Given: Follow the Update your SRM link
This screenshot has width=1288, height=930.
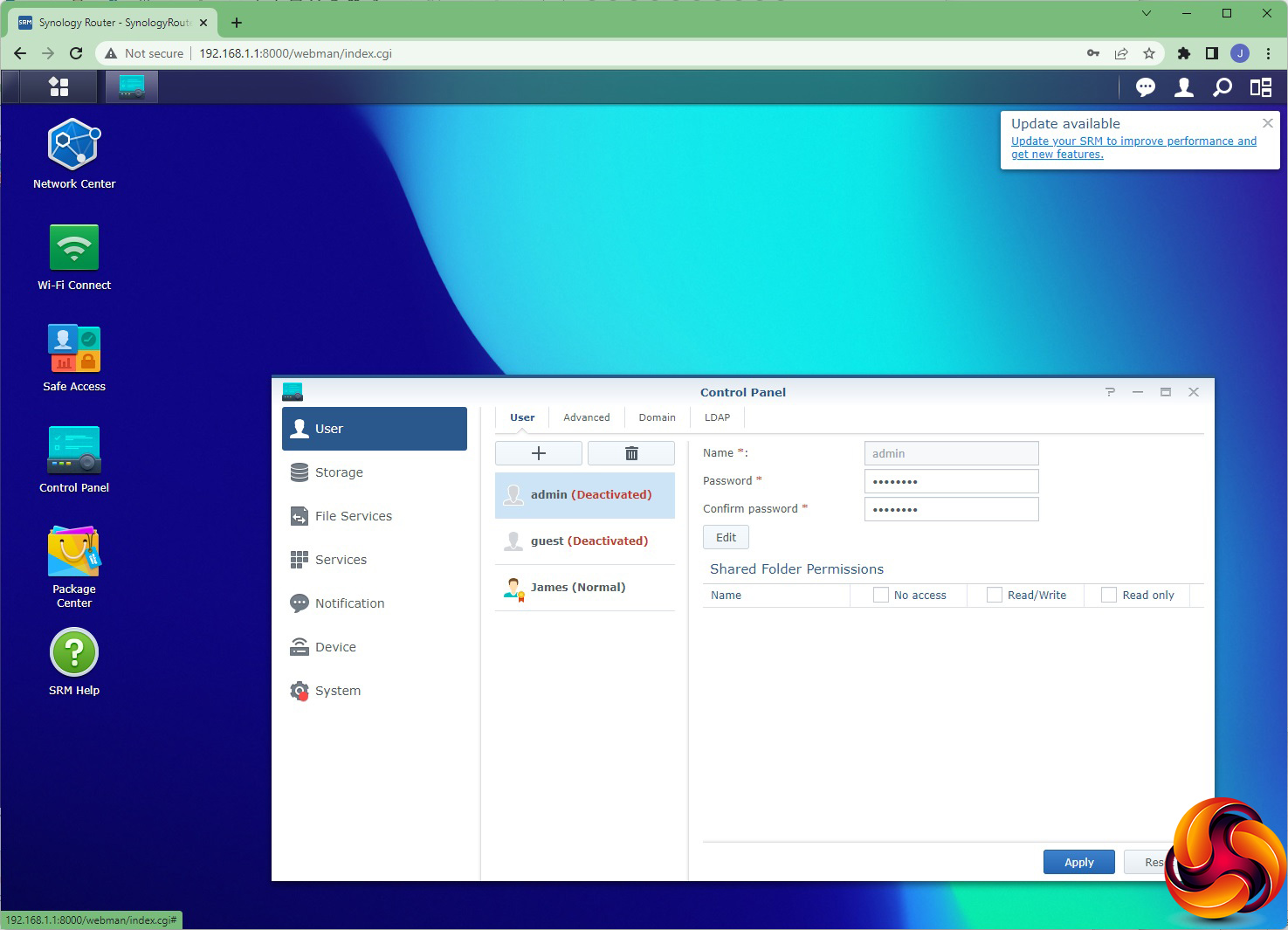Looking at the screenshot, I should [1133, 148].
